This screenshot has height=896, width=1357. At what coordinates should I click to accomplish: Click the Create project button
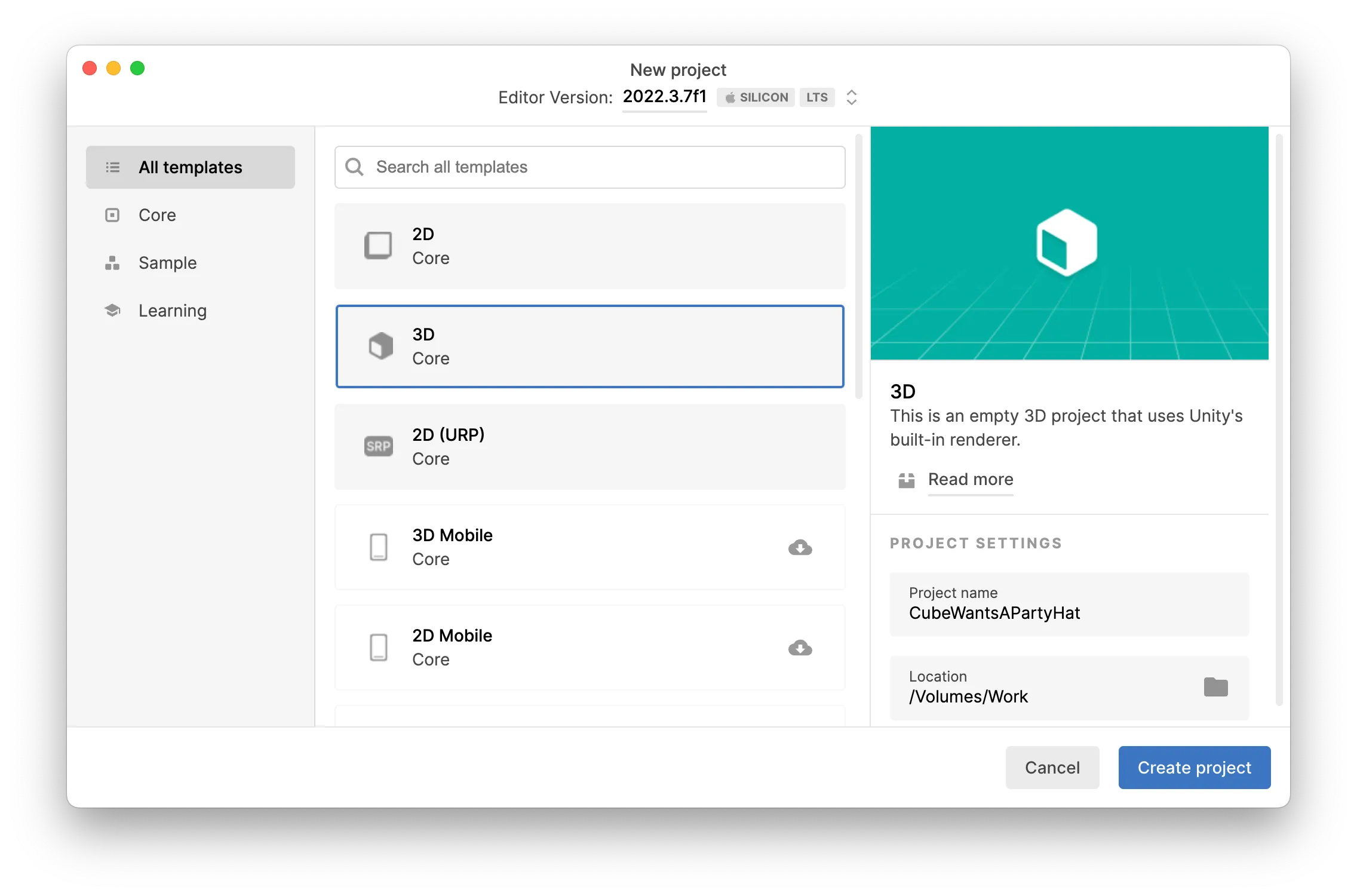point(1195,768)
